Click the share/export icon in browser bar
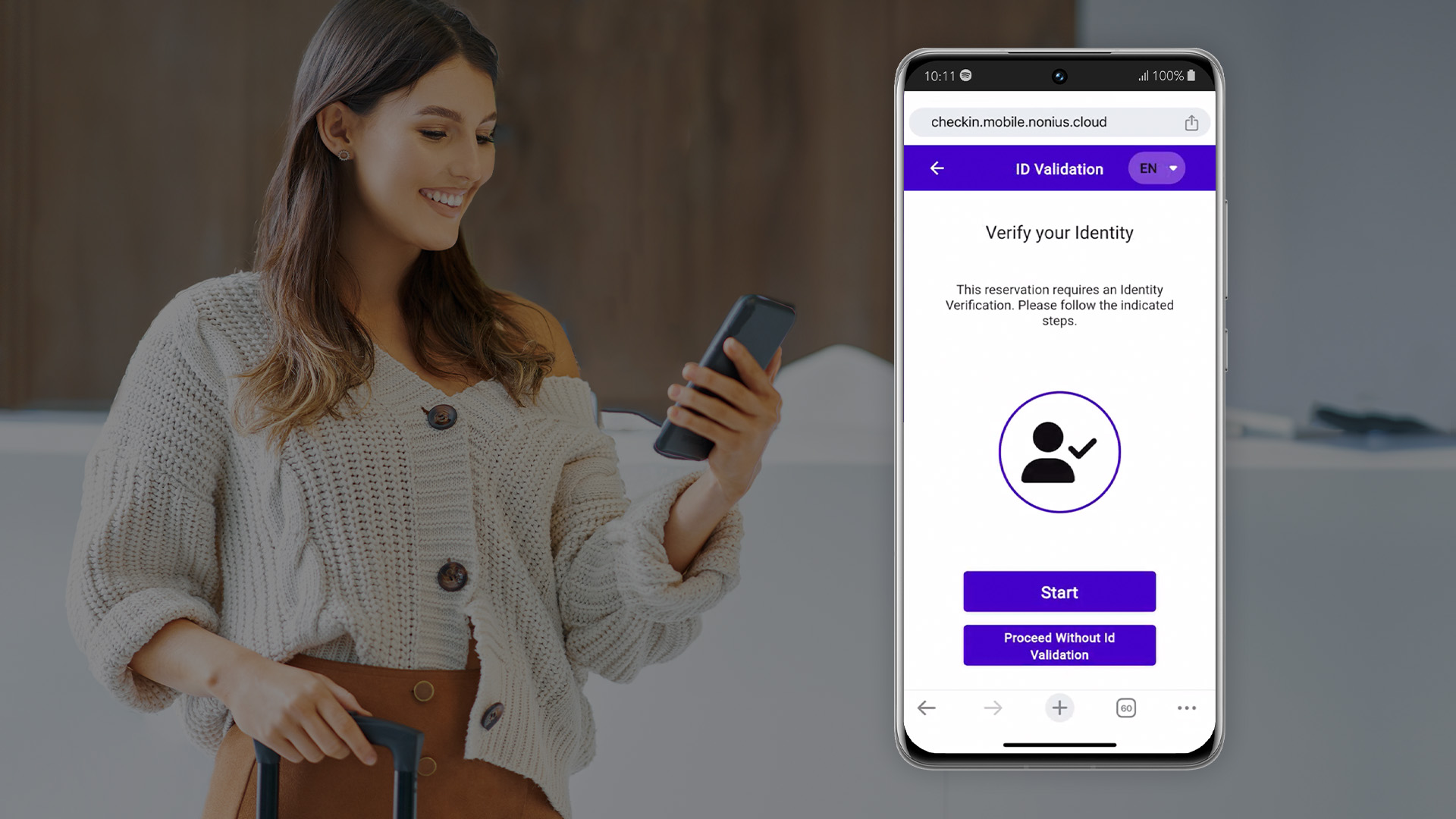This screenshot has width=1456, height=819. tap(1191, 121)
